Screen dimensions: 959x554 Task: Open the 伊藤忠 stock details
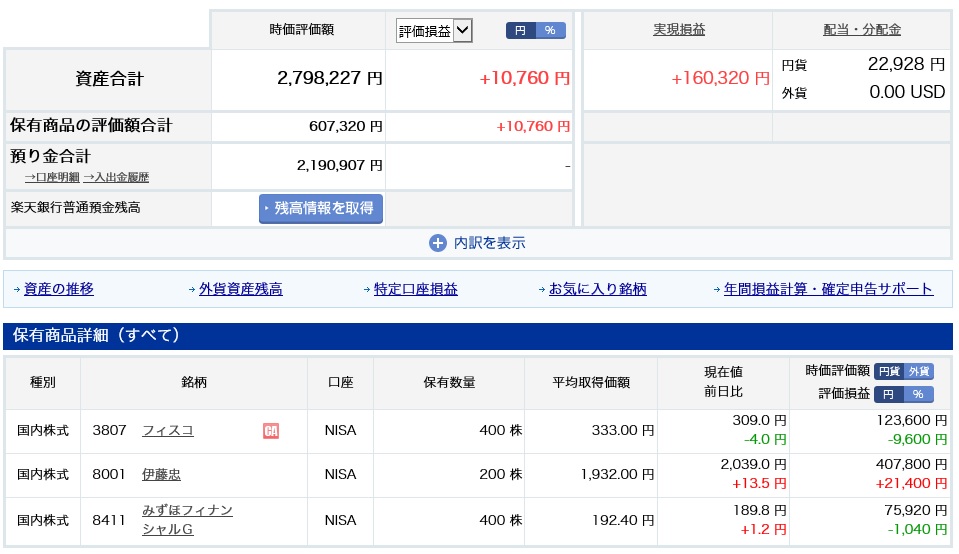(x=161, y=475)
